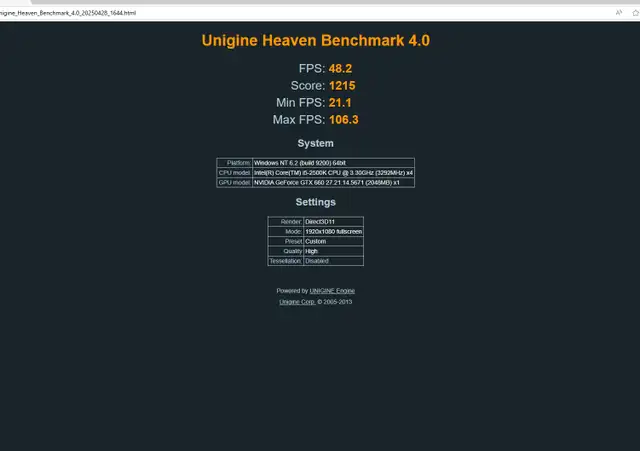
Task: Click the Preset label cell
Action: coord(286,241)
